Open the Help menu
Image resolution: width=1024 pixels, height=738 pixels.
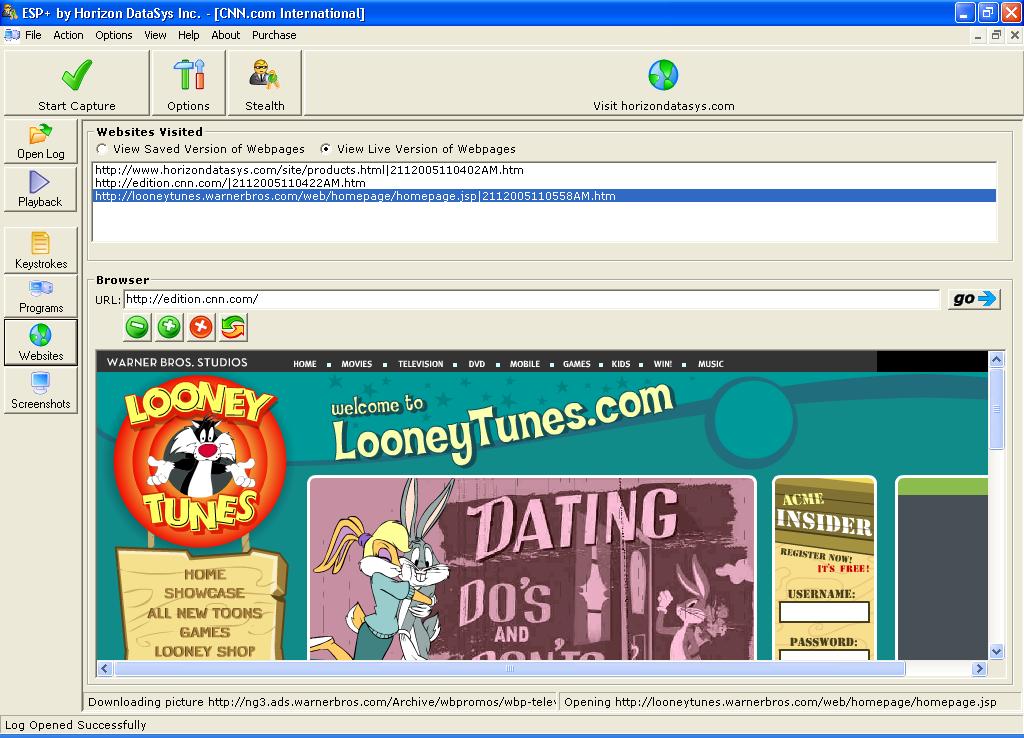[x=188, y=35]
